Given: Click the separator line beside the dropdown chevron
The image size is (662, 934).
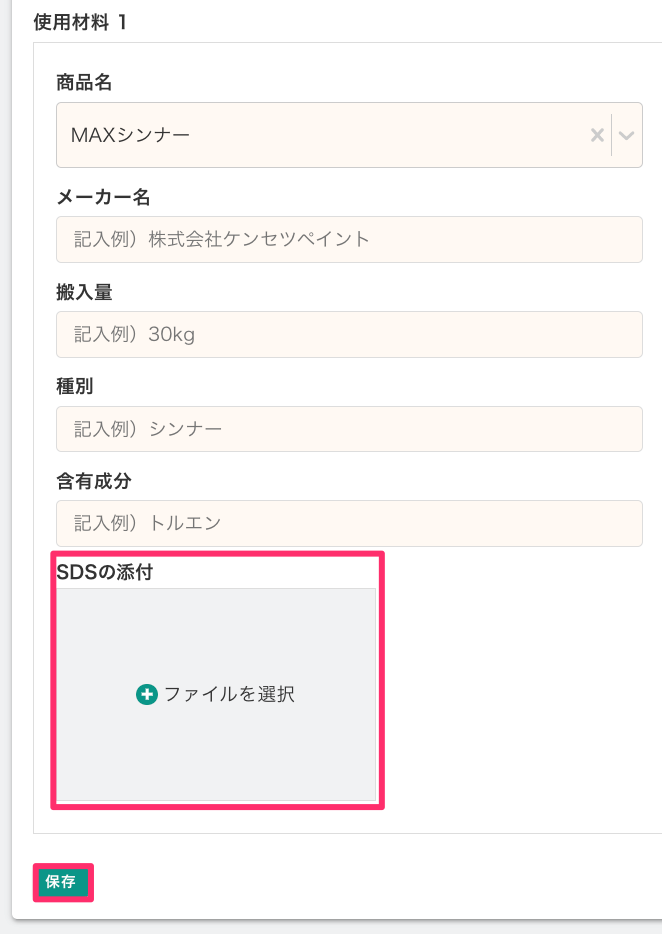Looking at the screenshot, I should click(611, 135).
